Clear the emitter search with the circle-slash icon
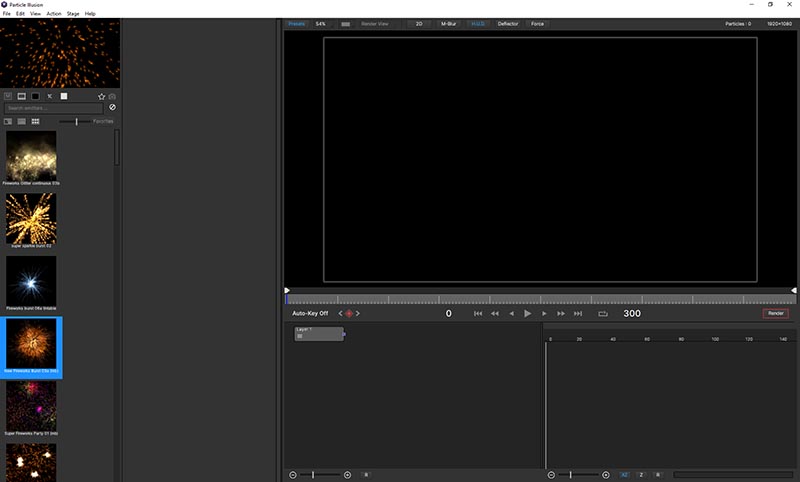 tap(112, 108)
